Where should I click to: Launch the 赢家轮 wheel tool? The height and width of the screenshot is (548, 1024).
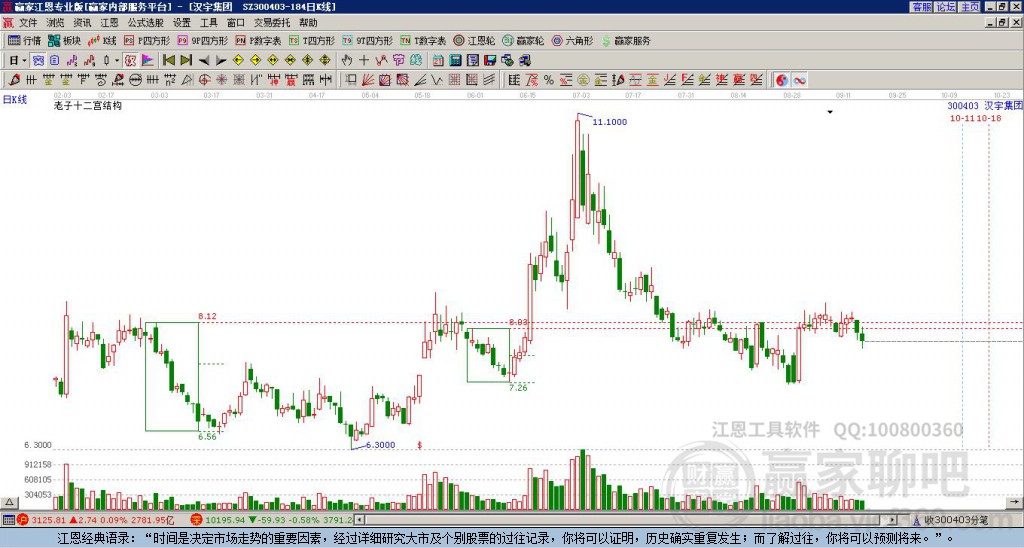pyautogui.click(x=523, y=40)
